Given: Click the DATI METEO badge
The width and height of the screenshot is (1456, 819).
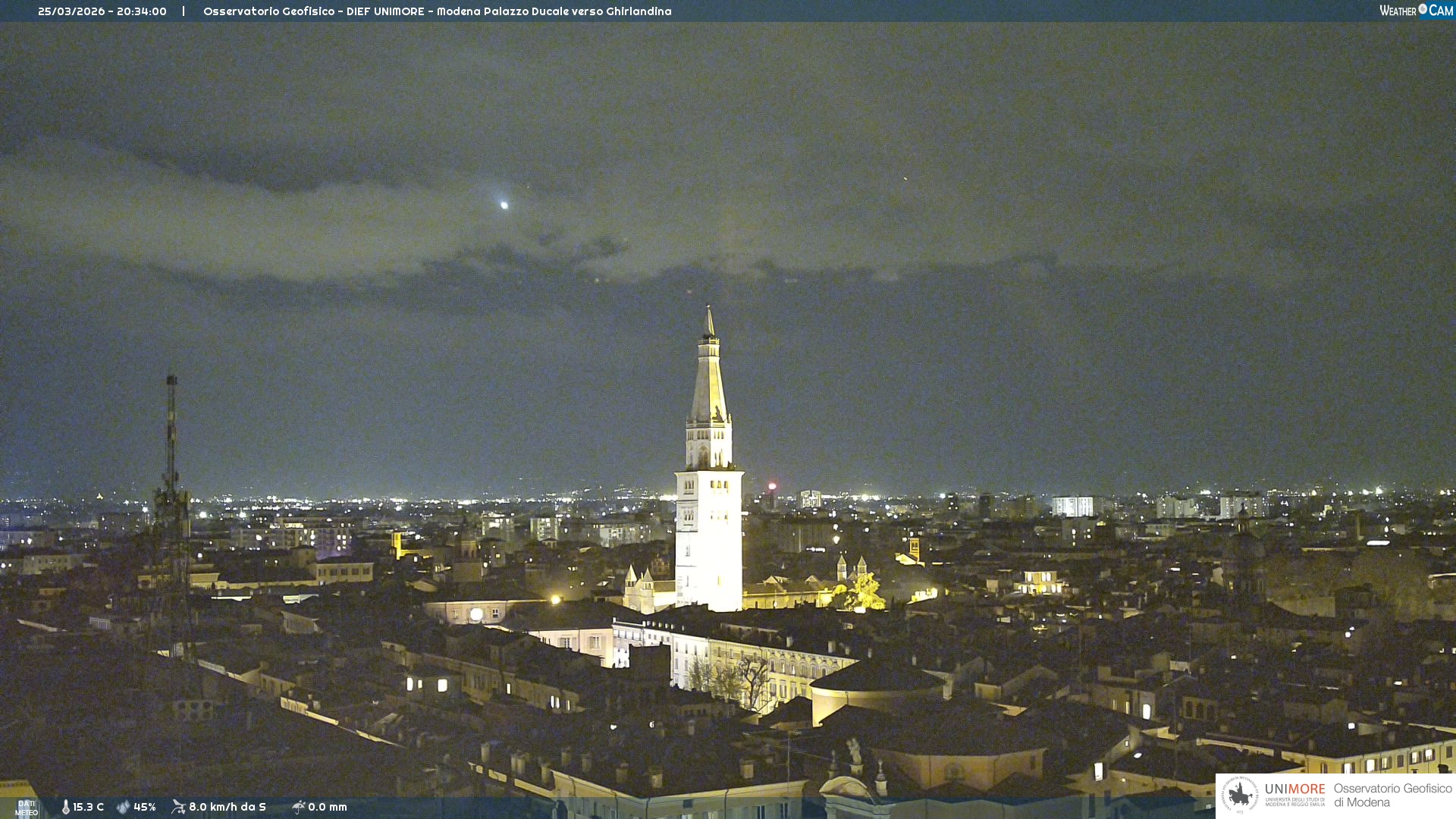Looking at the screenshot, I should [x=27, y=808].
